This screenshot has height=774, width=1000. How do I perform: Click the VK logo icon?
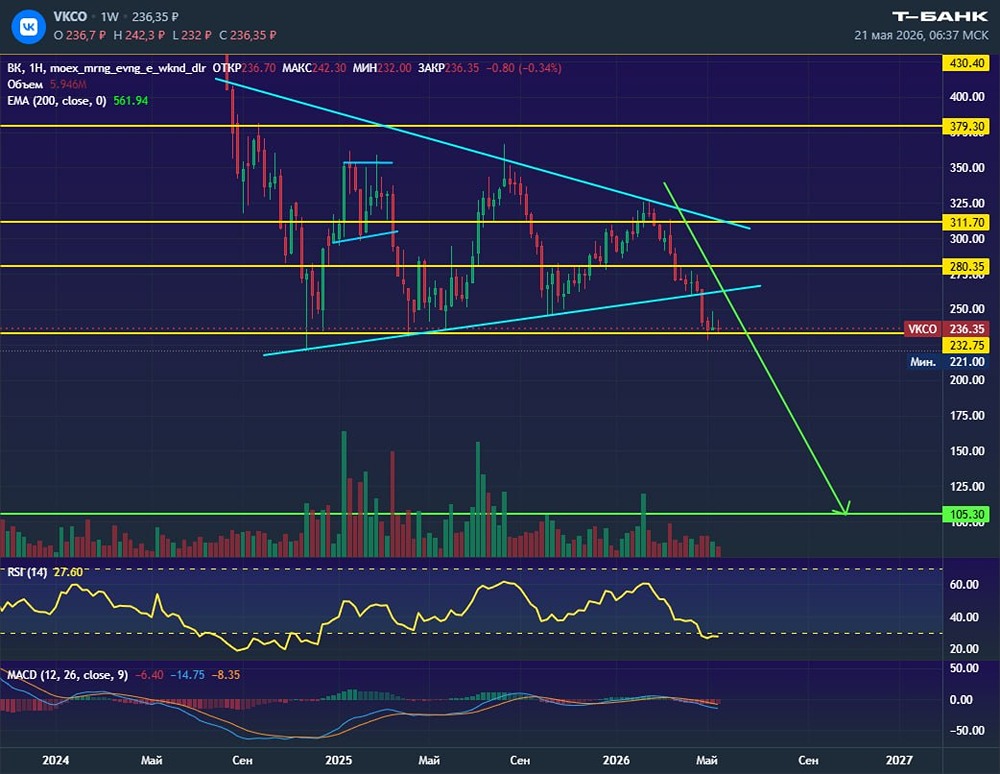point(29,26)
